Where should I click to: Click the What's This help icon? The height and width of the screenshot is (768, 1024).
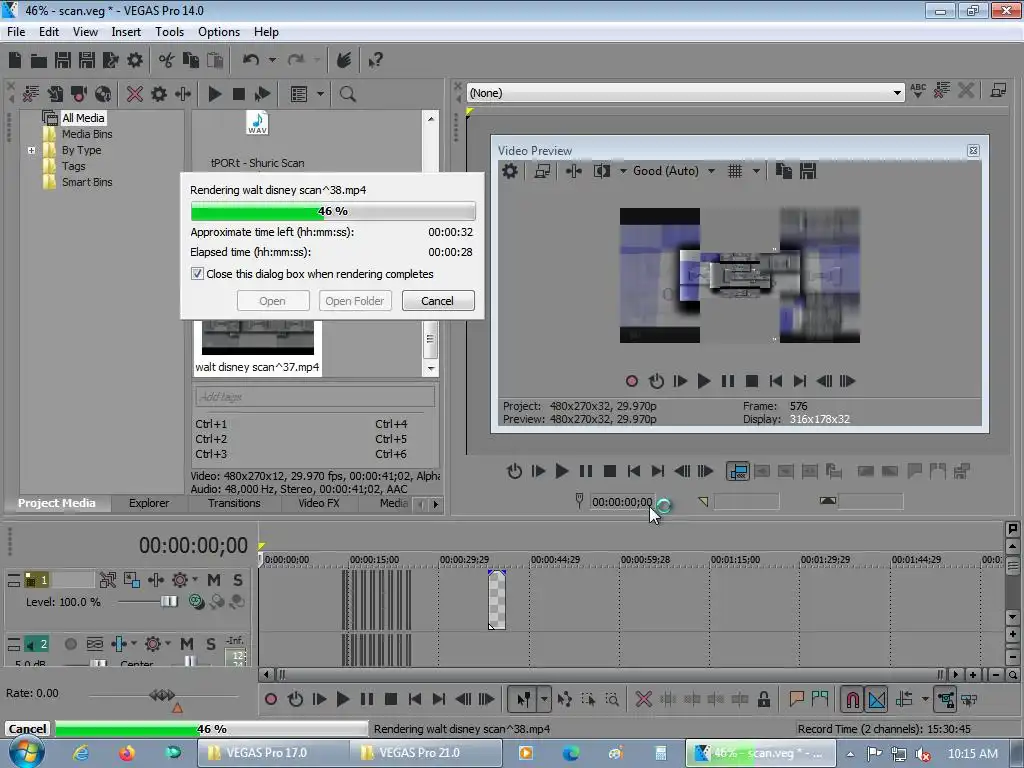click(375, 61)
